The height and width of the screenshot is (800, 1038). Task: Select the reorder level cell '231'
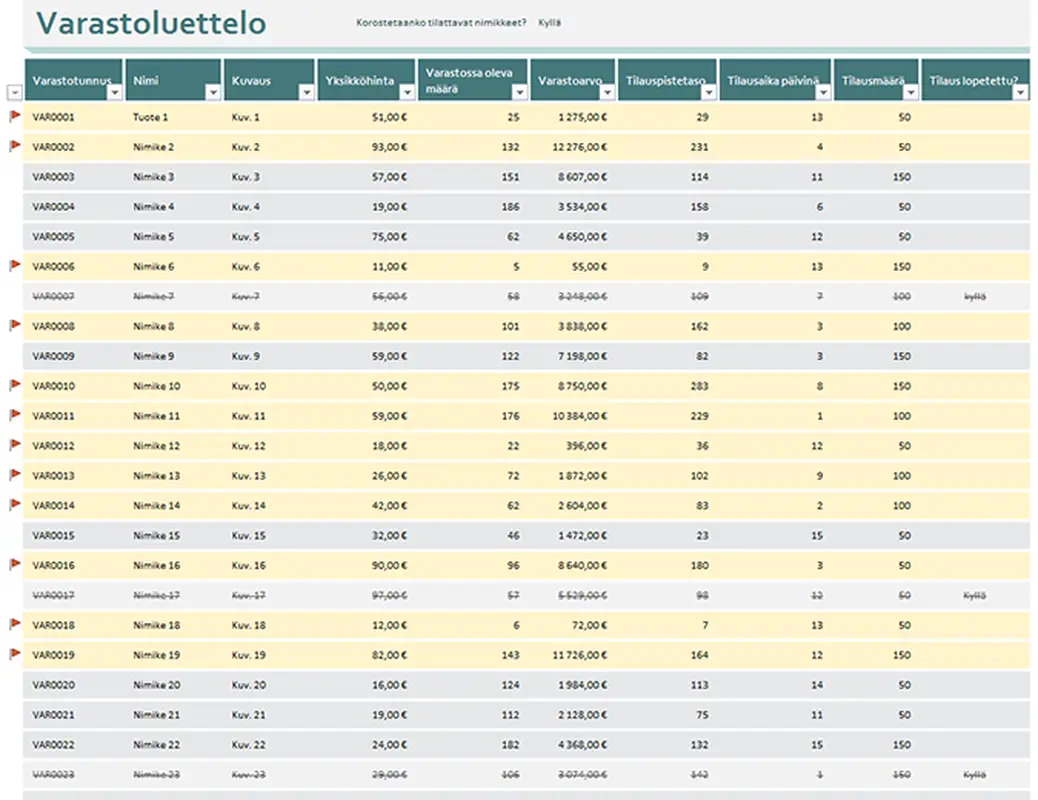click(x=700, y=147)
